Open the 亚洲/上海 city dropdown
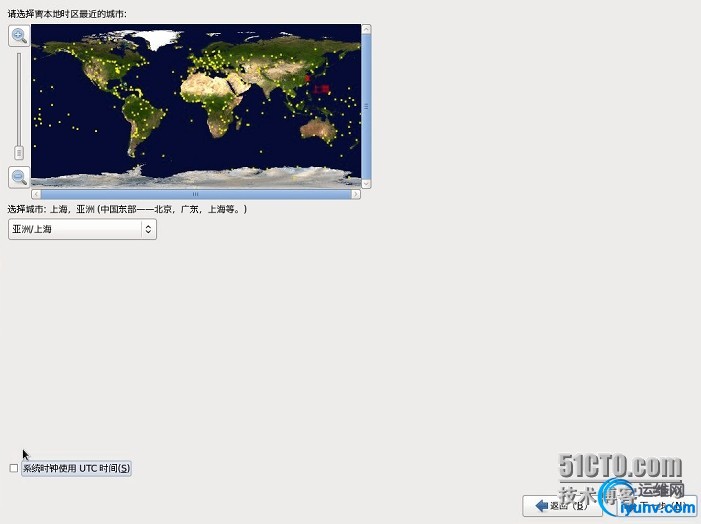Screen dimensions: 701x524 pyautogui.click(x=82, y=229)
